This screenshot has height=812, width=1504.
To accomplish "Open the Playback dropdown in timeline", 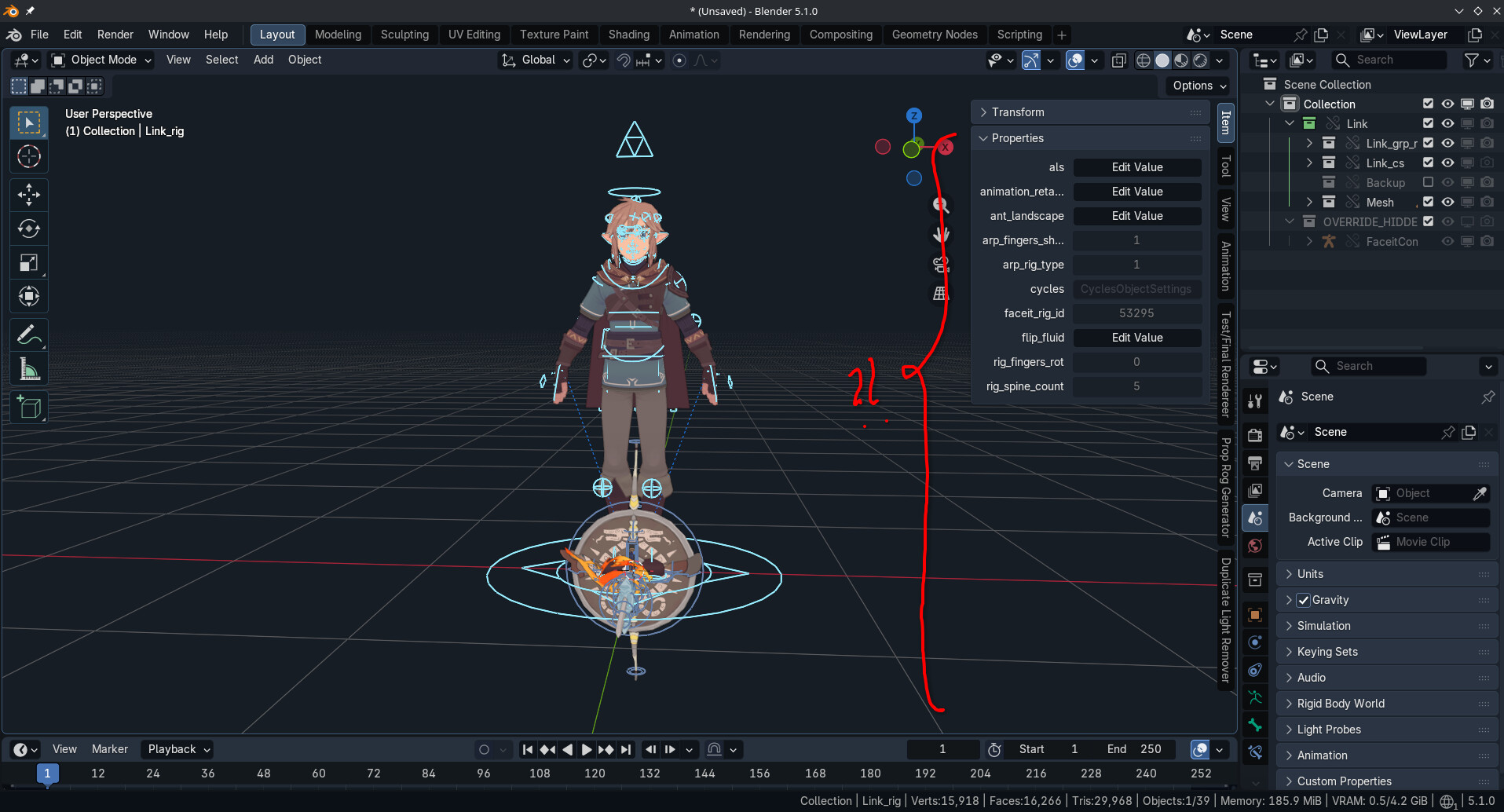I will coord(177,749).
